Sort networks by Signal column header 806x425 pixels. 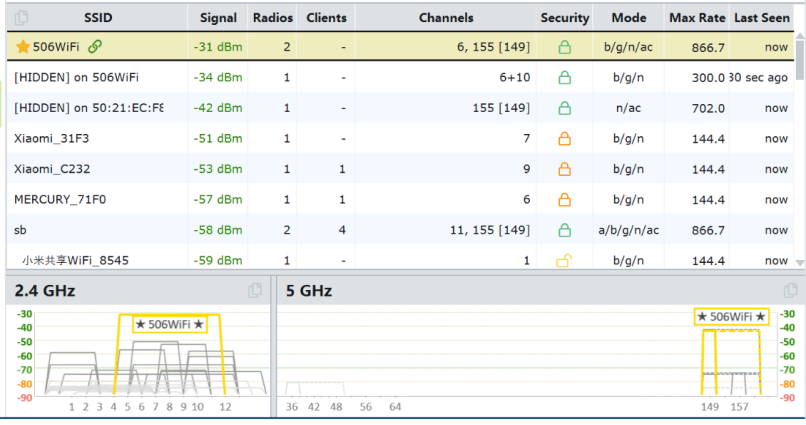click(218, 18)
